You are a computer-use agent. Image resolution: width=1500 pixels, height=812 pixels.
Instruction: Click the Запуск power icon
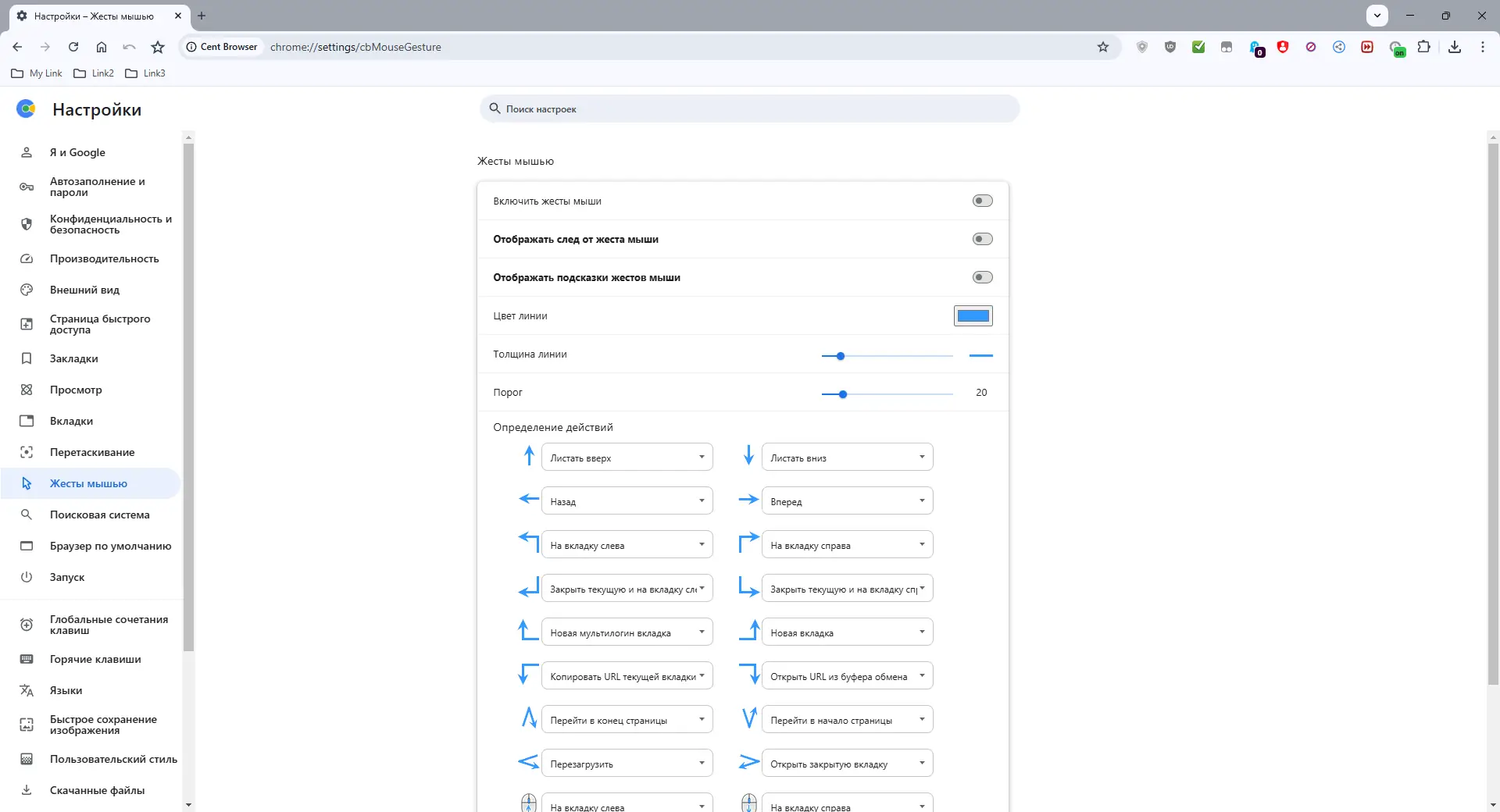tap(27, 577)
